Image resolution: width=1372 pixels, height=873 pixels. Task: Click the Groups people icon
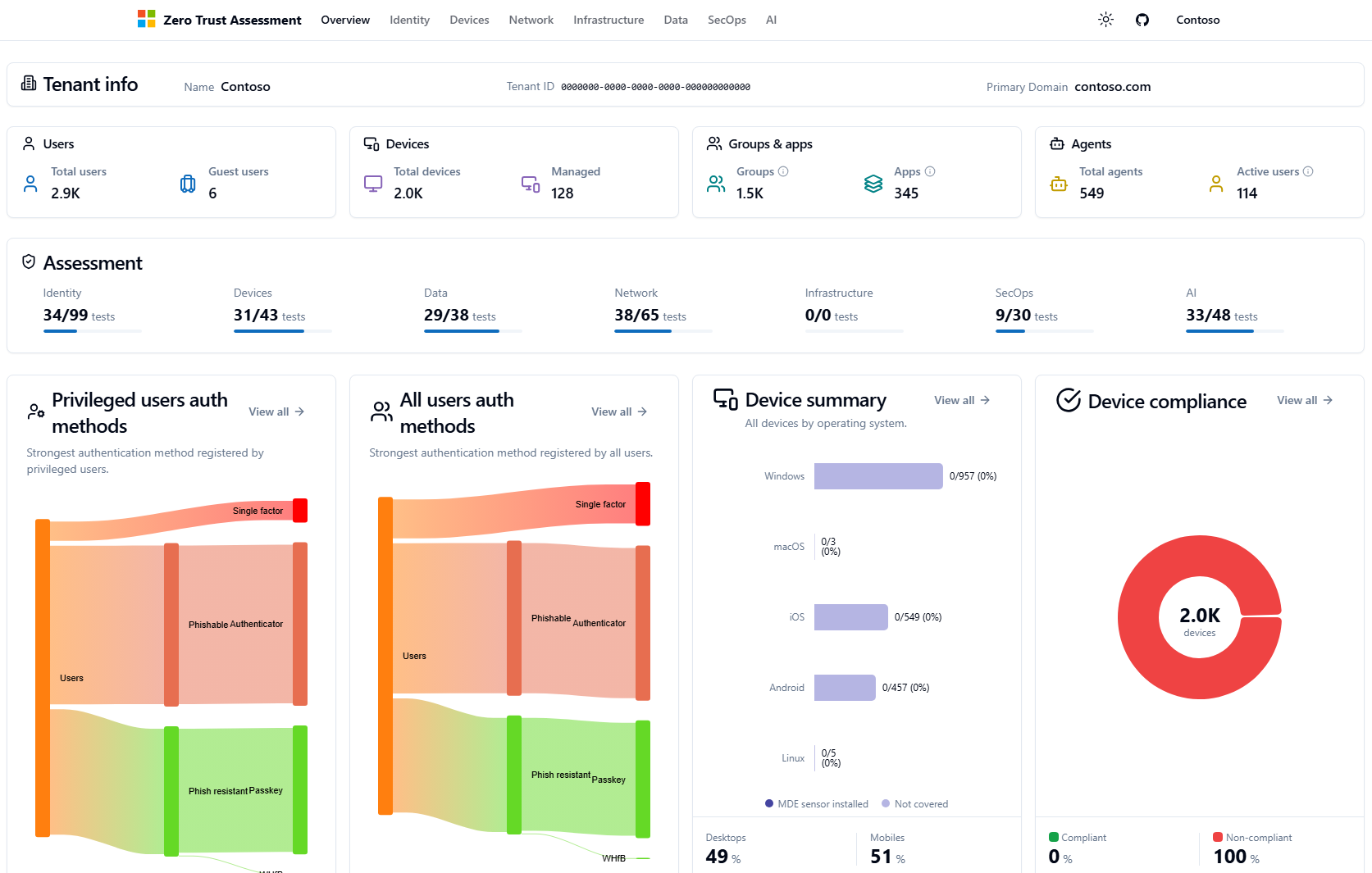tap(716, 184)
